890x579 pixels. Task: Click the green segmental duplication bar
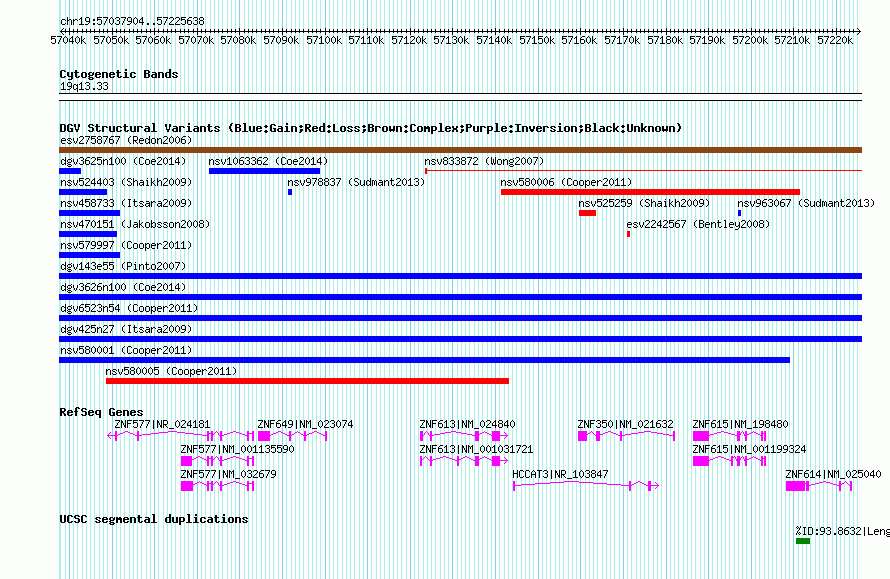[803, 541]
